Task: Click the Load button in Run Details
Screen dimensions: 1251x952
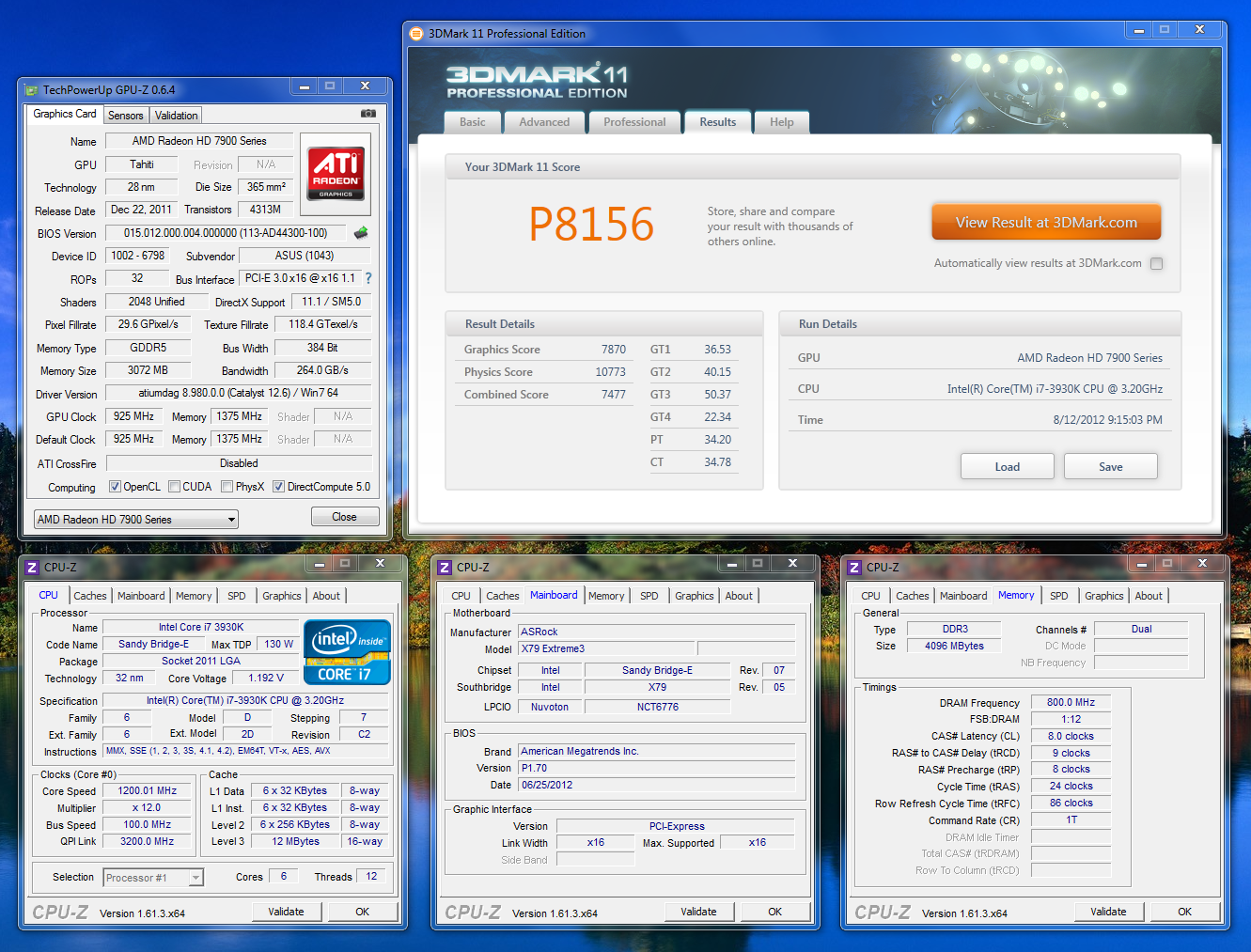Action: 1007,467
